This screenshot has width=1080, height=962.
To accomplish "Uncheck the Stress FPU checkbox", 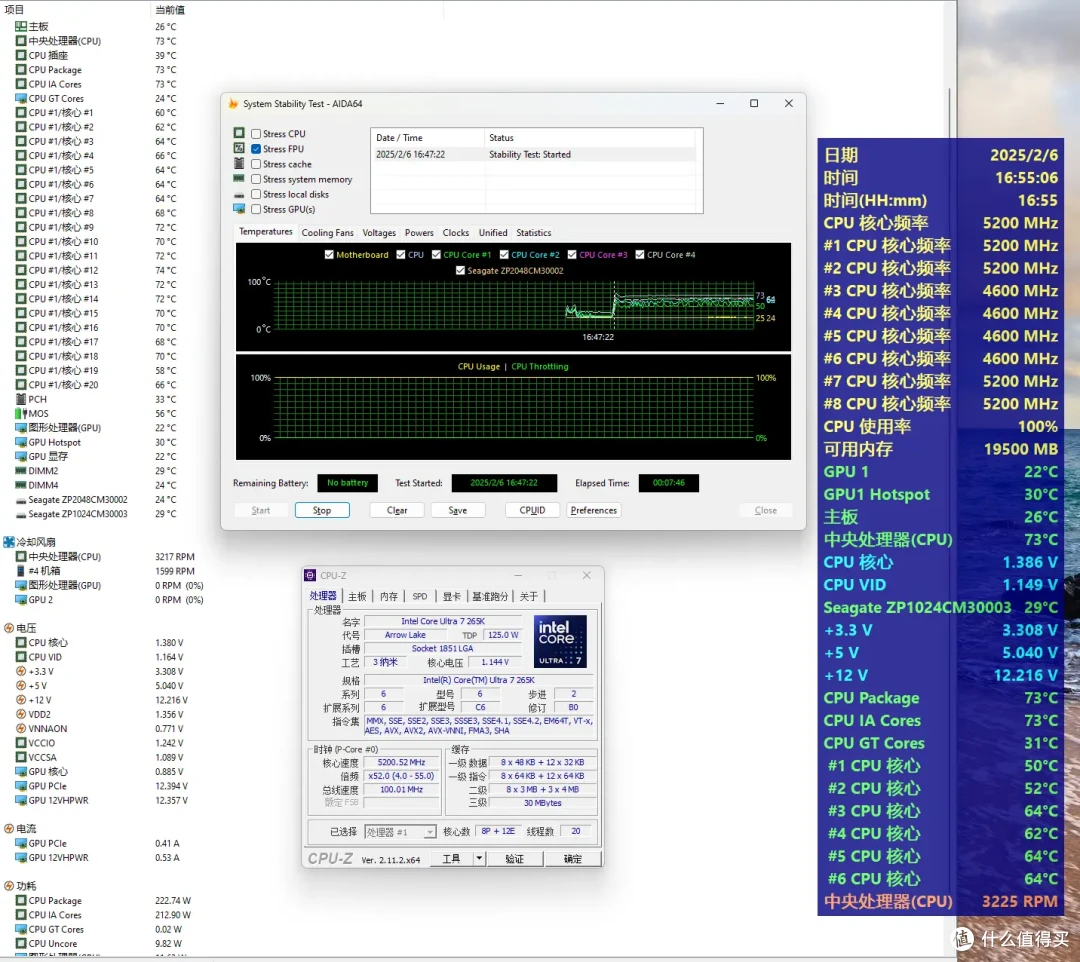I will (256, 149).
